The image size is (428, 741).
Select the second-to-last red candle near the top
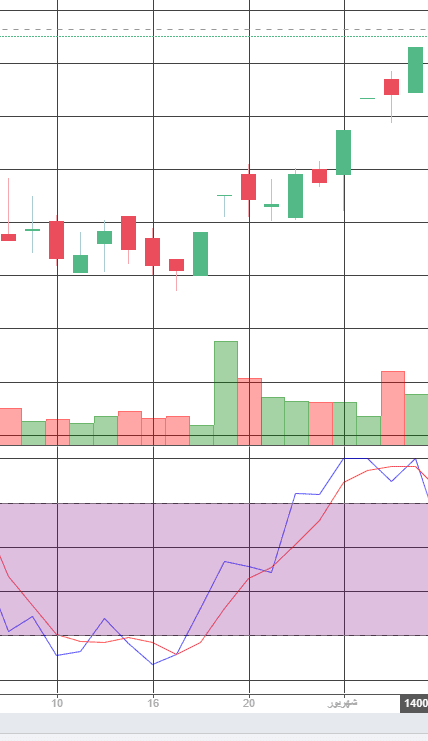[x=319, y=176]
